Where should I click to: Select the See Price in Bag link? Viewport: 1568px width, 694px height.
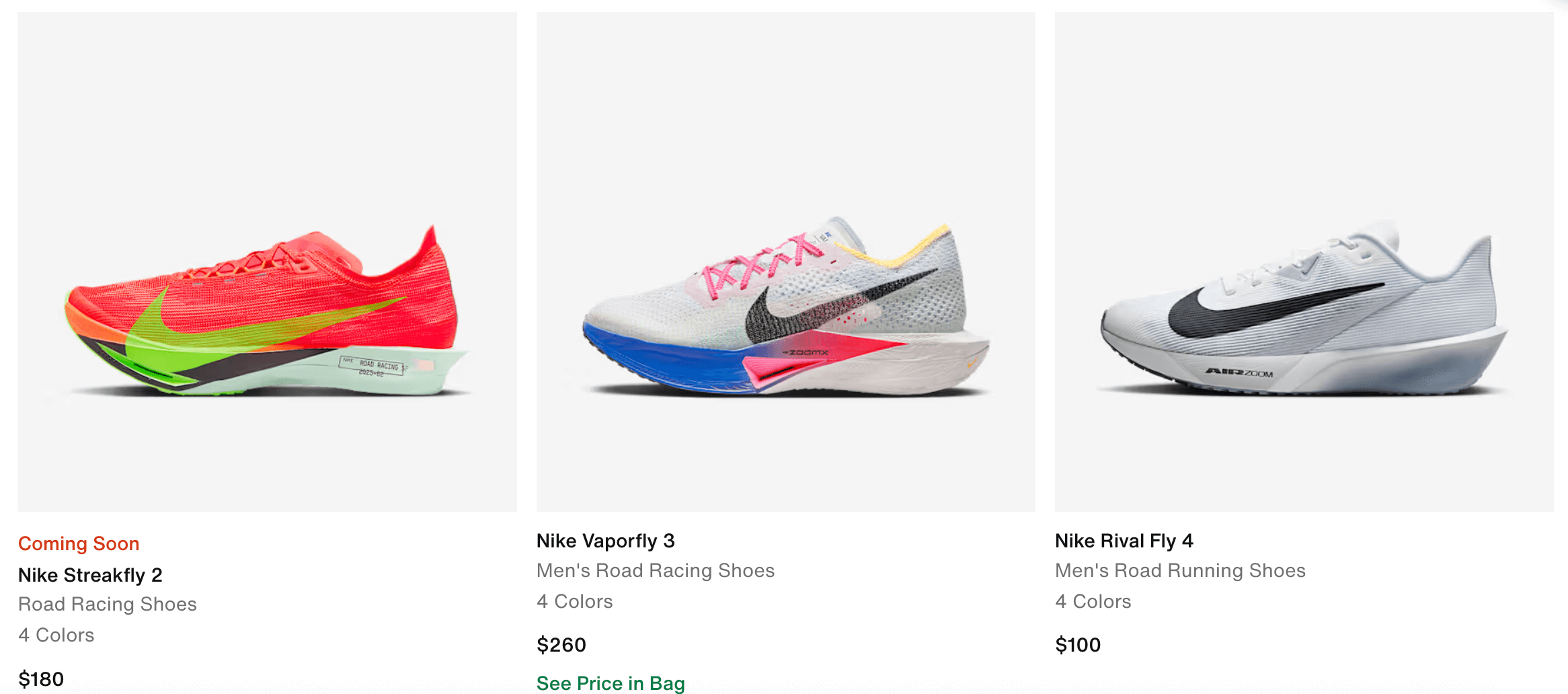pyautogui.click(x=611, y=683)
